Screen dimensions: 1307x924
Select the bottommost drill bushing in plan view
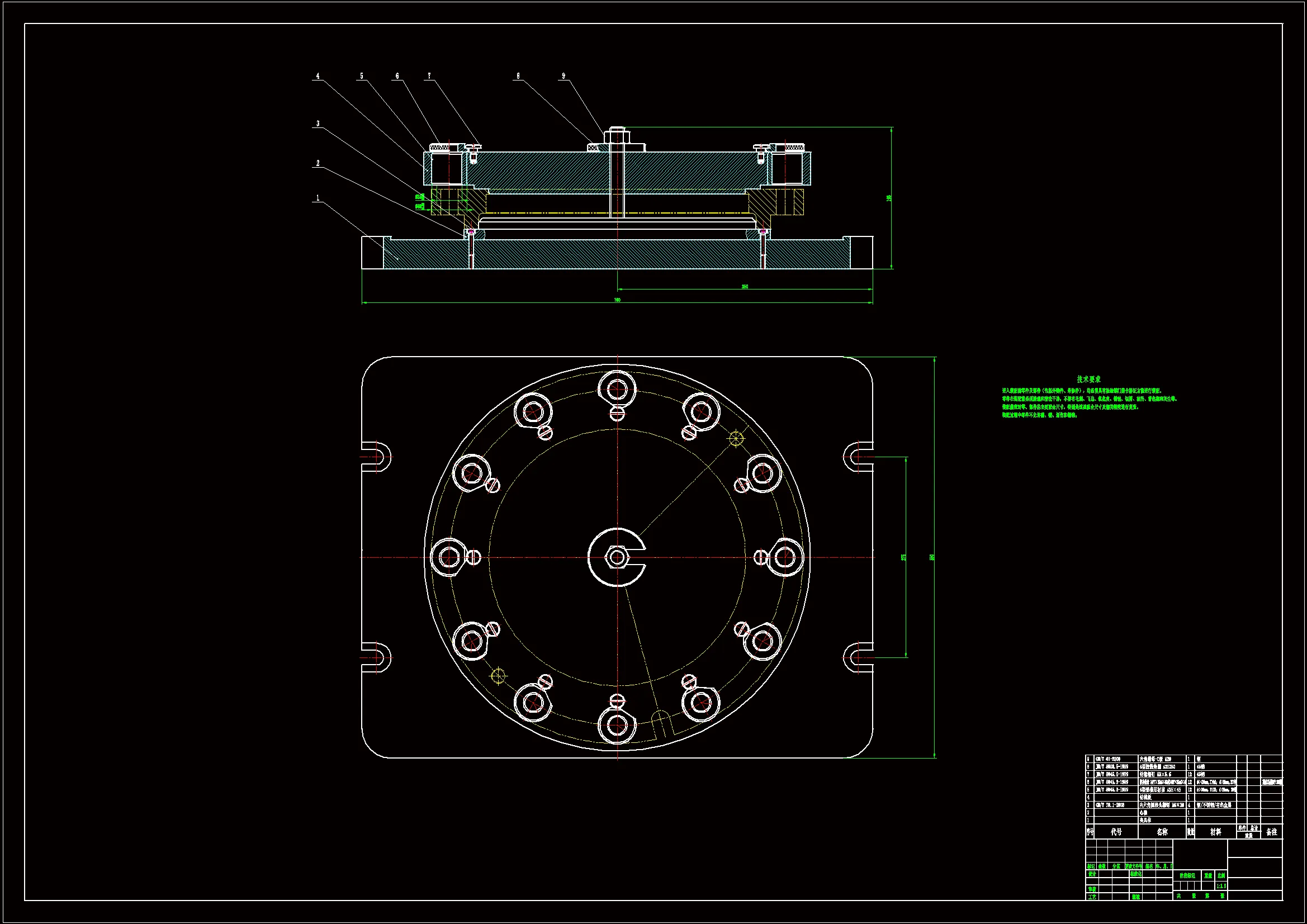point(617,726)
